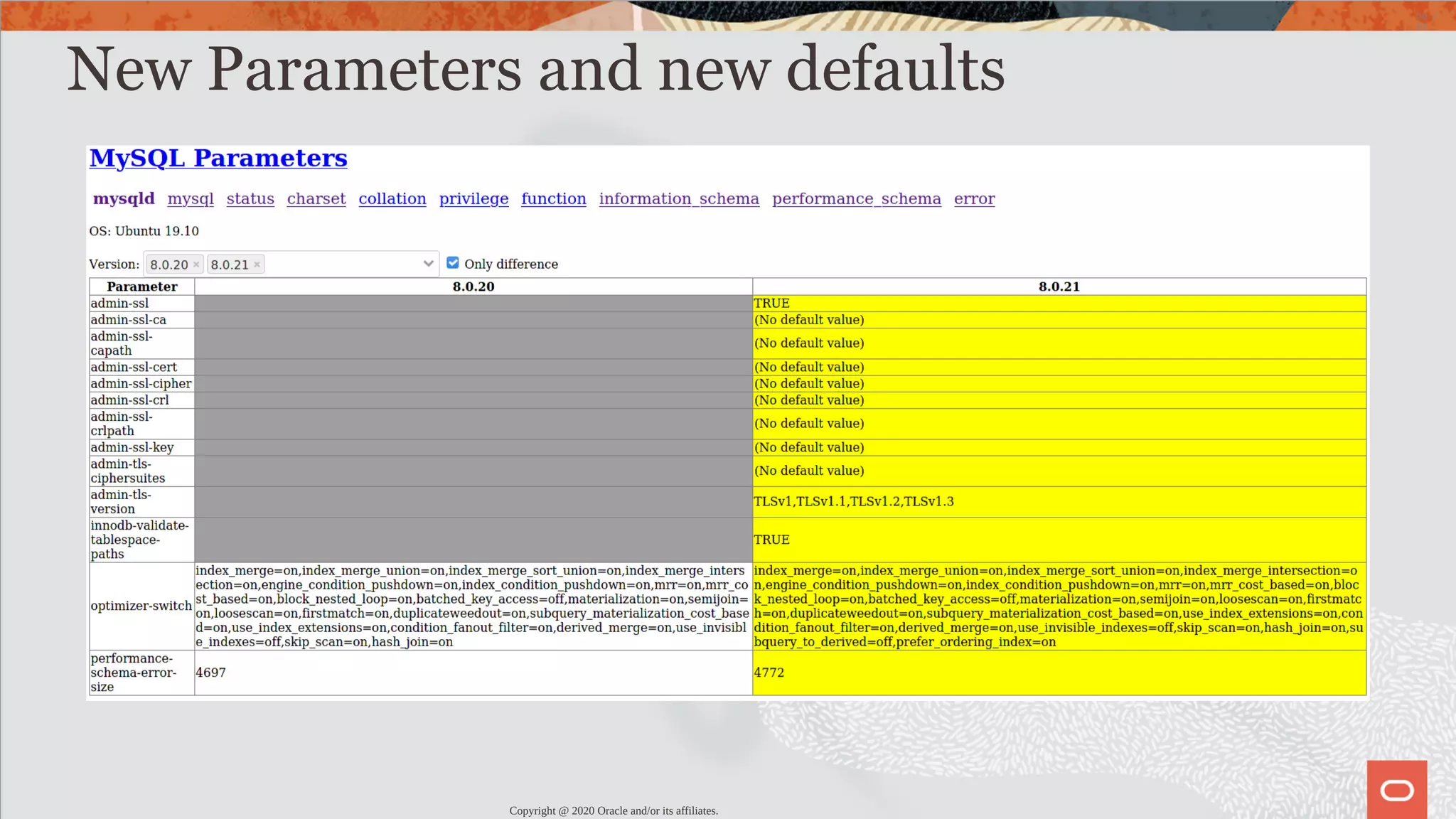Viewport: 1456px width, 819px height.
Task: Select the collation link
Action: point(392,199)
